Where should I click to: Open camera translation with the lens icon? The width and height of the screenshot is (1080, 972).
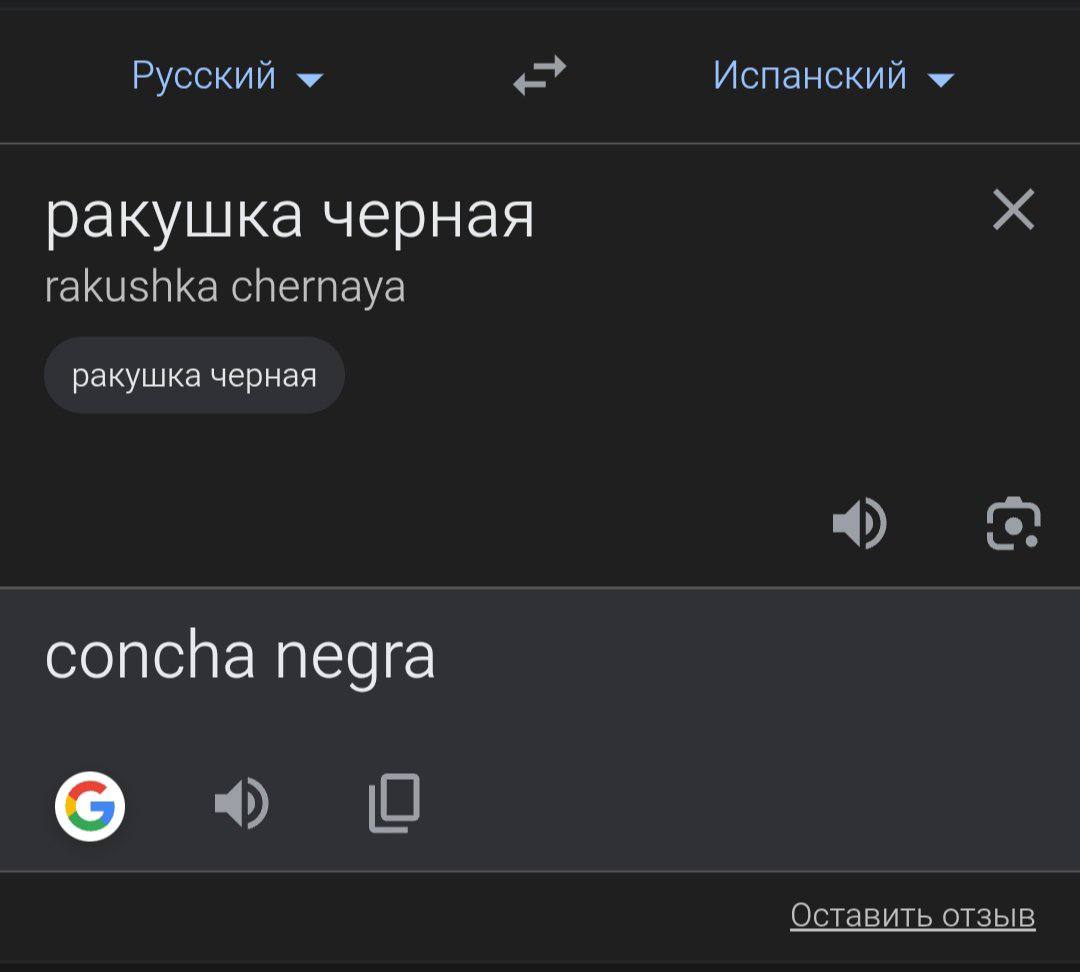[1013, 523]
